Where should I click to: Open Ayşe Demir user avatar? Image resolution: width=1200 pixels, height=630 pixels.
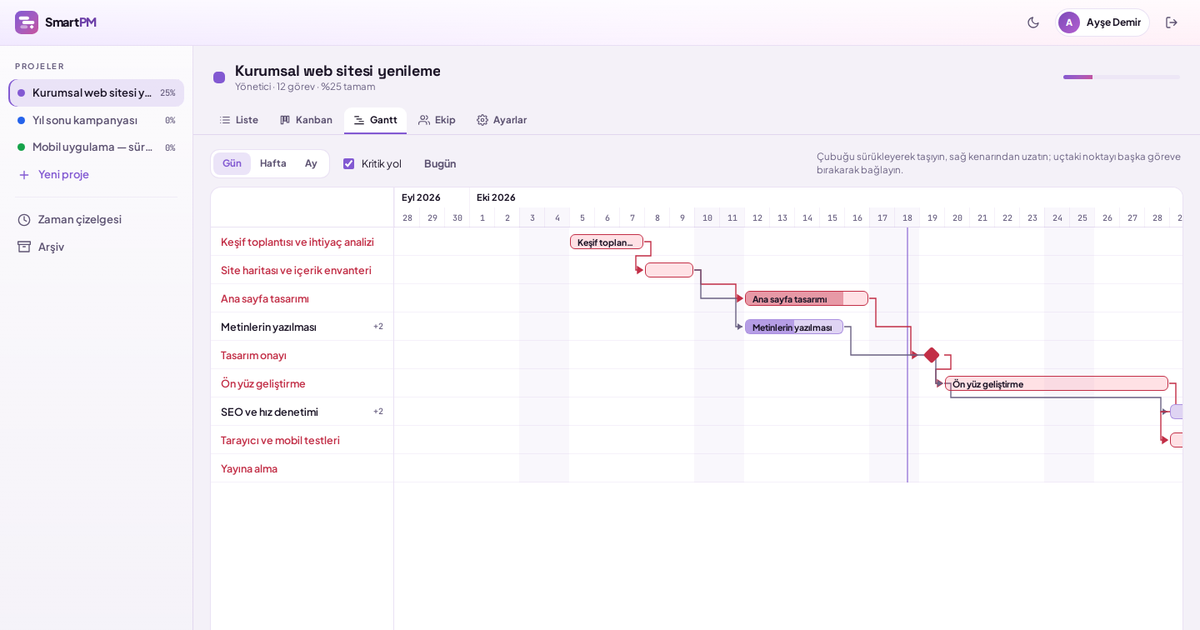tap(1069, 22)
